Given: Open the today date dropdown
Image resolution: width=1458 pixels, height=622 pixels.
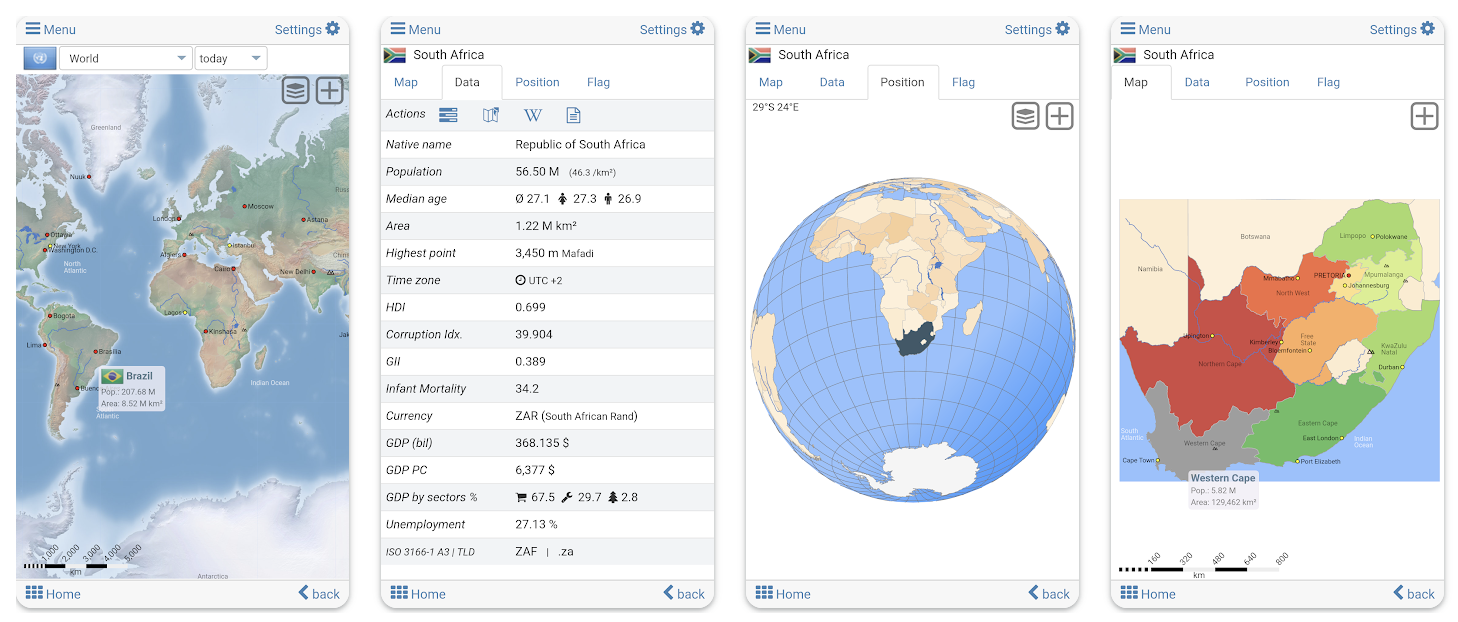Looking at the screenshot, I should (x=231, y=57).
